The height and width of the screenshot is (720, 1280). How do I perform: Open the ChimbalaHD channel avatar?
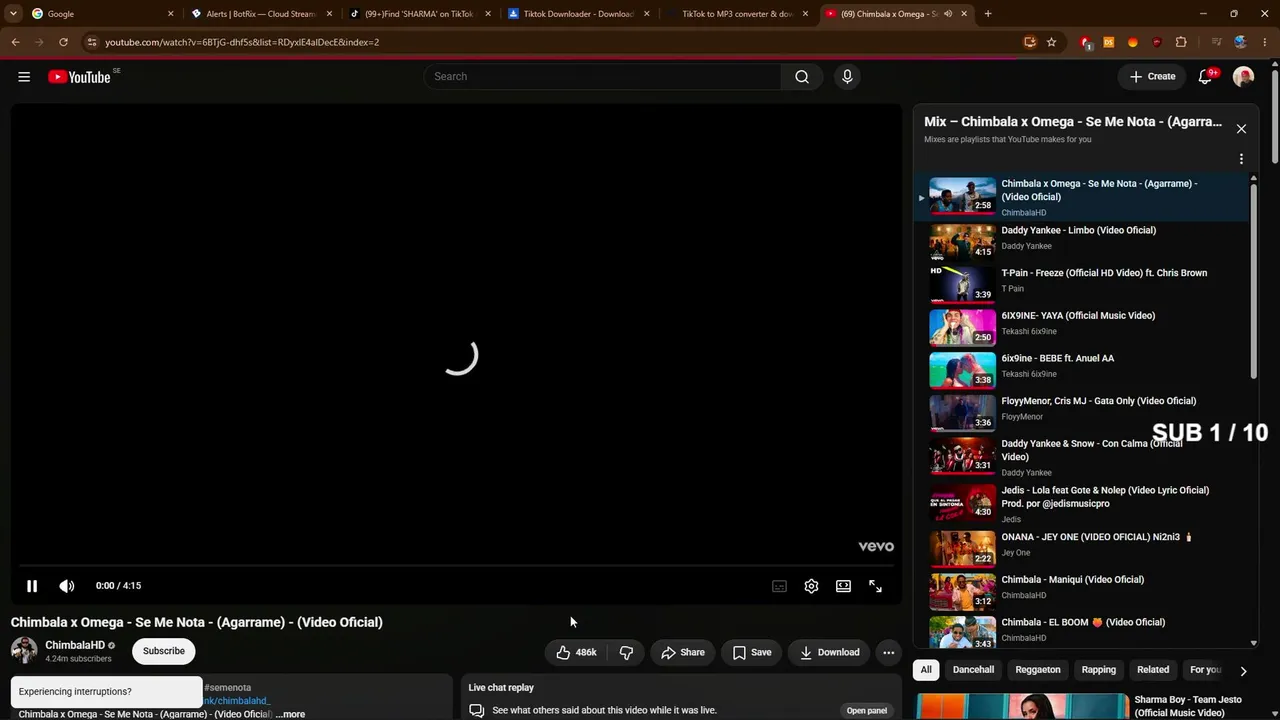(x=24, y=650)
